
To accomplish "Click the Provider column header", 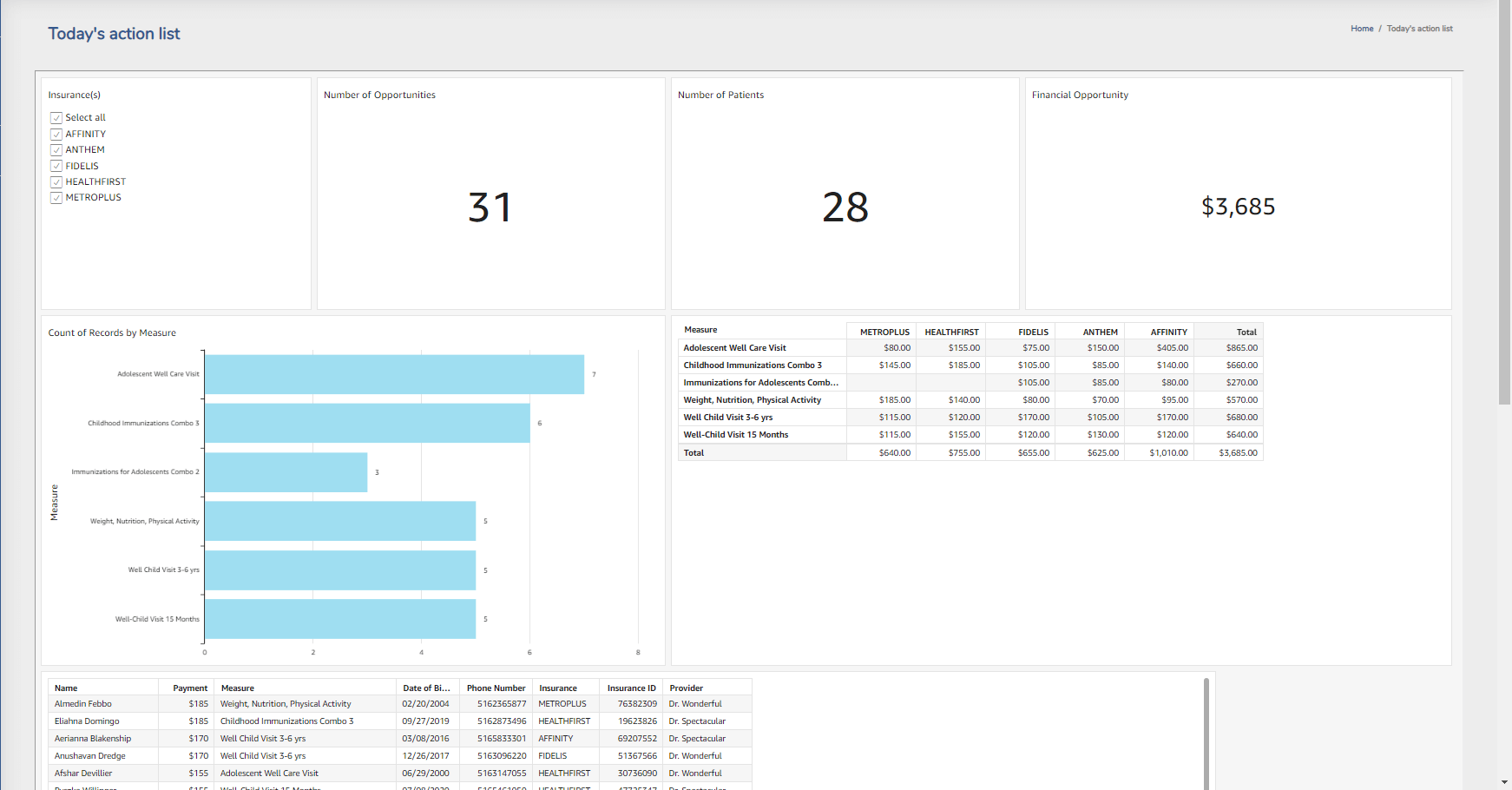I will (x=686, y=688).
